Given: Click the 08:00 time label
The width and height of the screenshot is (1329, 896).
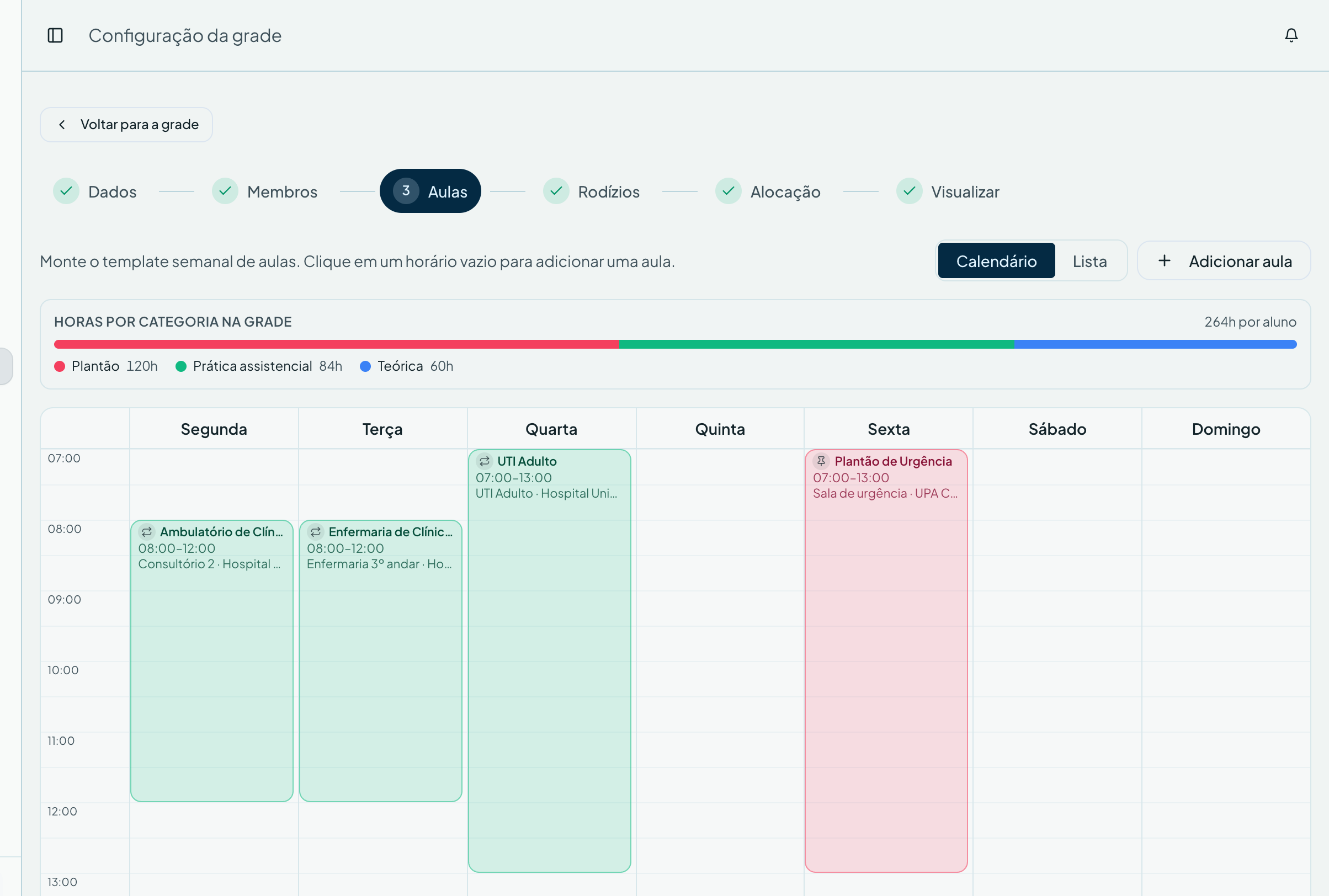Looking at the screenshot, I should (65, 529).
